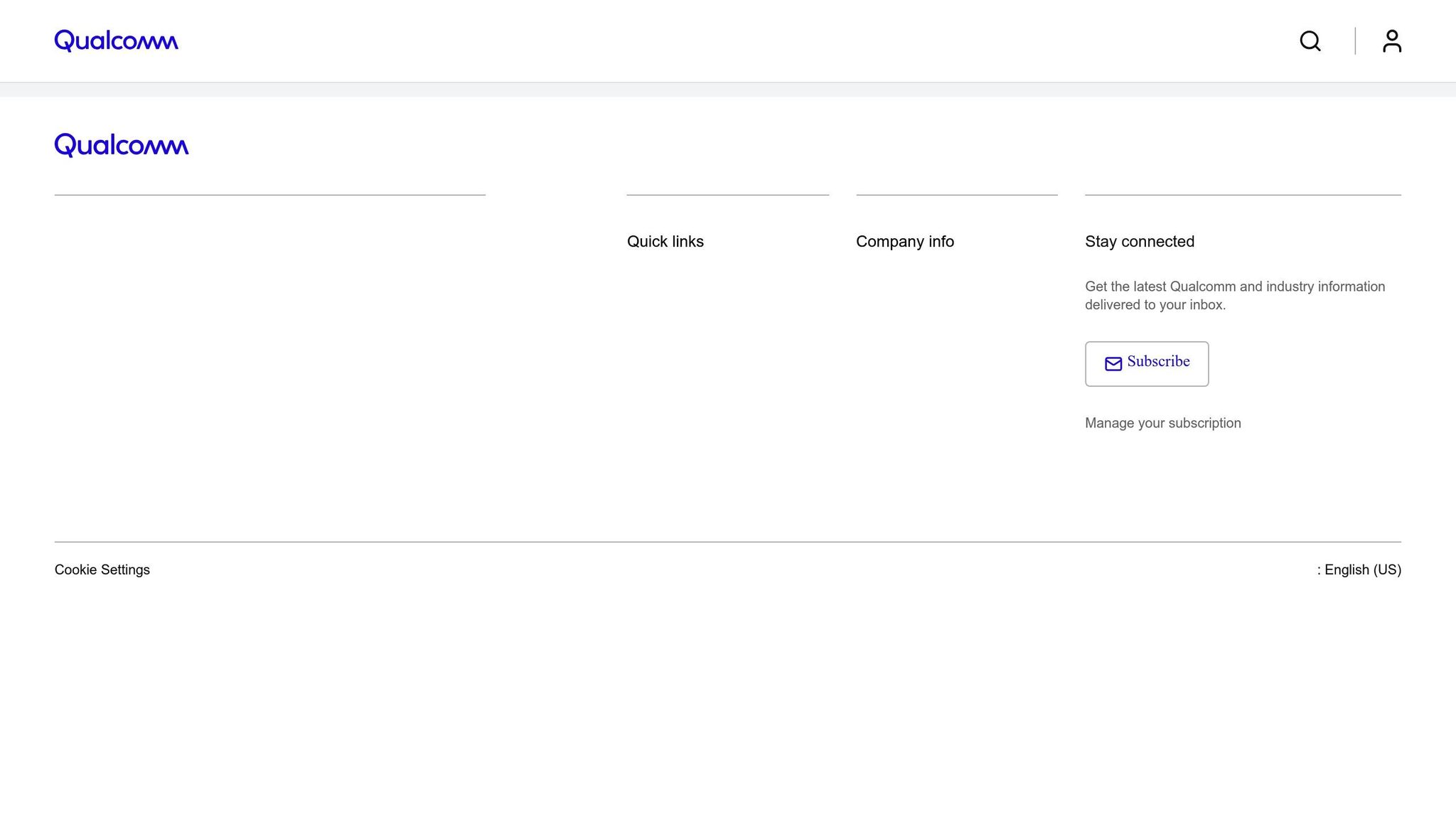The image size is (1456, 819).
Task: Click the horizontal line above Quick links
Action: pyautogui.click(x=727, y=195)
